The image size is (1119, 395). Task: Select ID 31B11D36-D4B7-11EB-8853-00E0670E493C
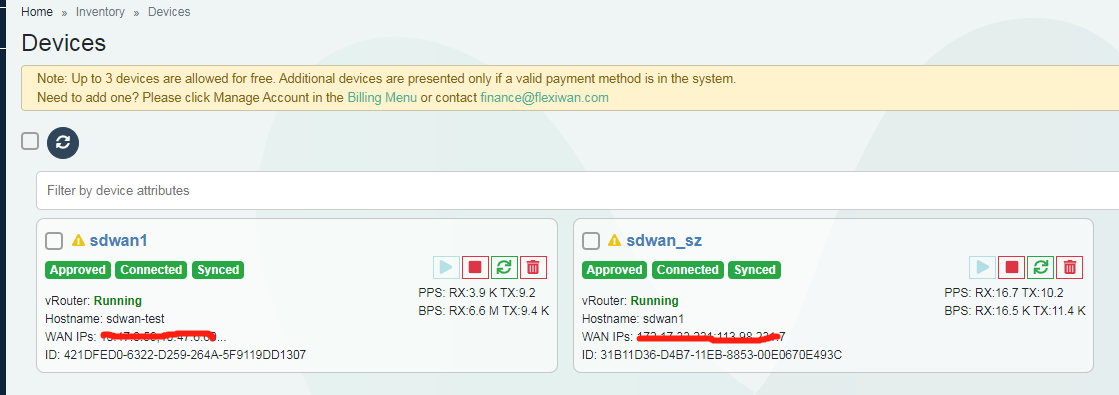coord(712,354)
